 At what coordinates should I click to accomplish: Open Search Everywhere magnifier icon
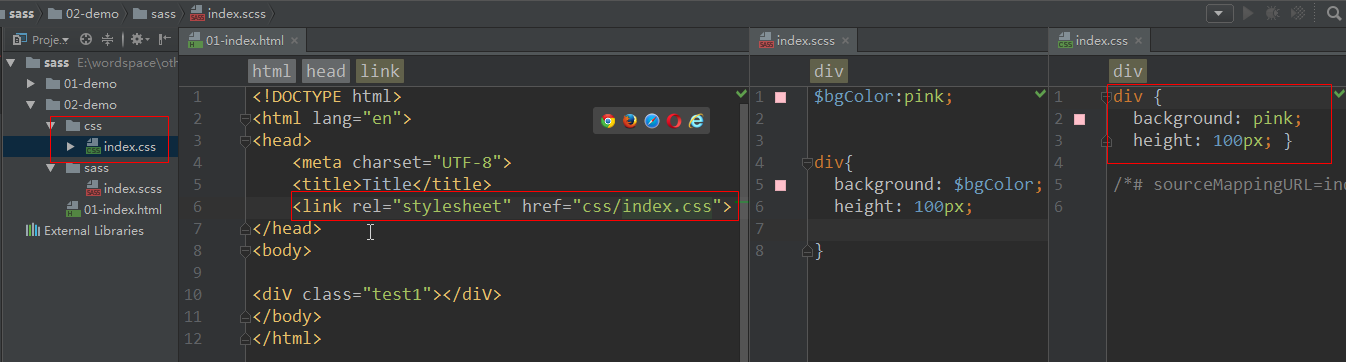pos(1334,13)
